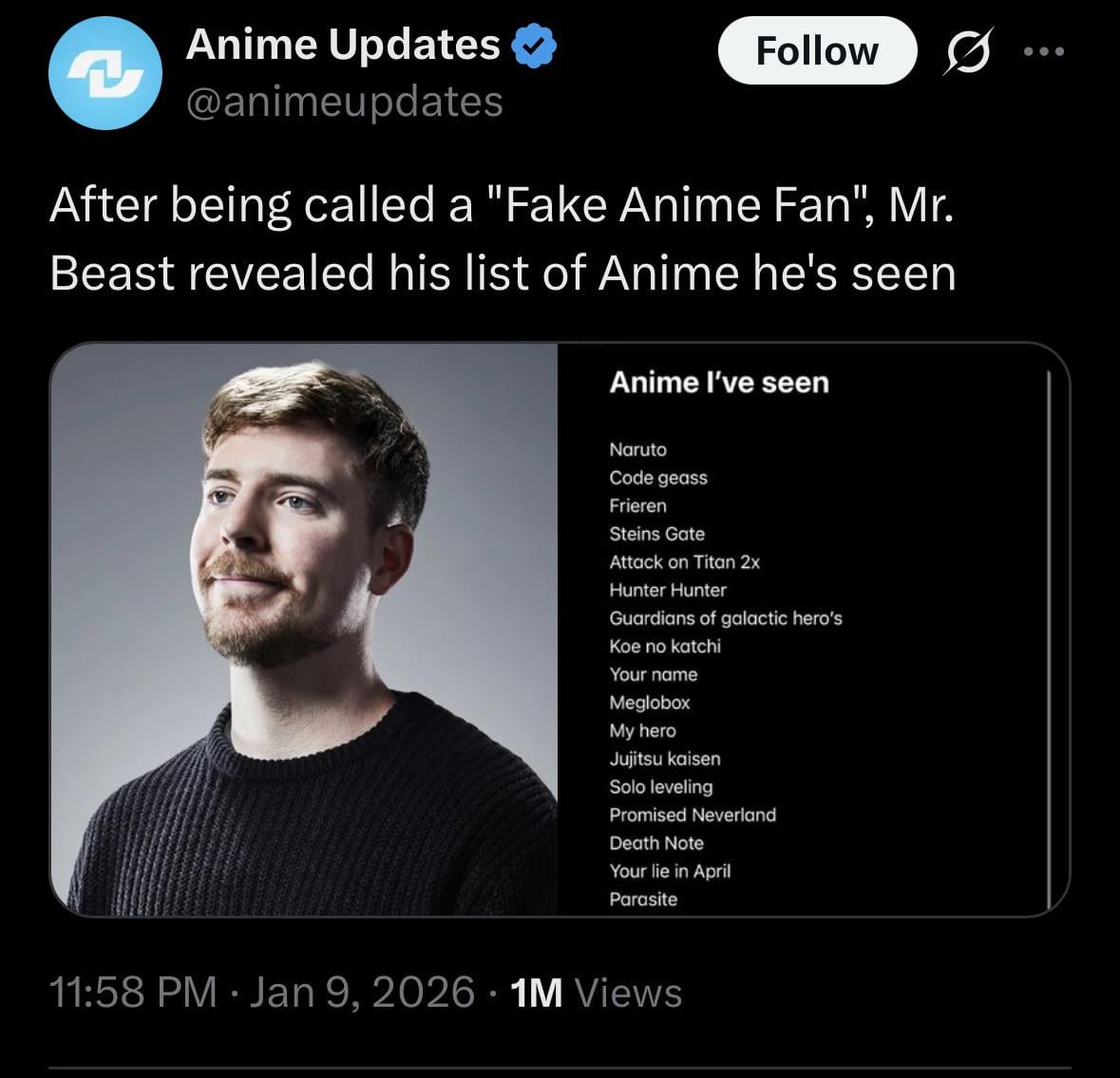
Task: Click the 11:58 PM timestamp
Action: (x=132, y=993)
